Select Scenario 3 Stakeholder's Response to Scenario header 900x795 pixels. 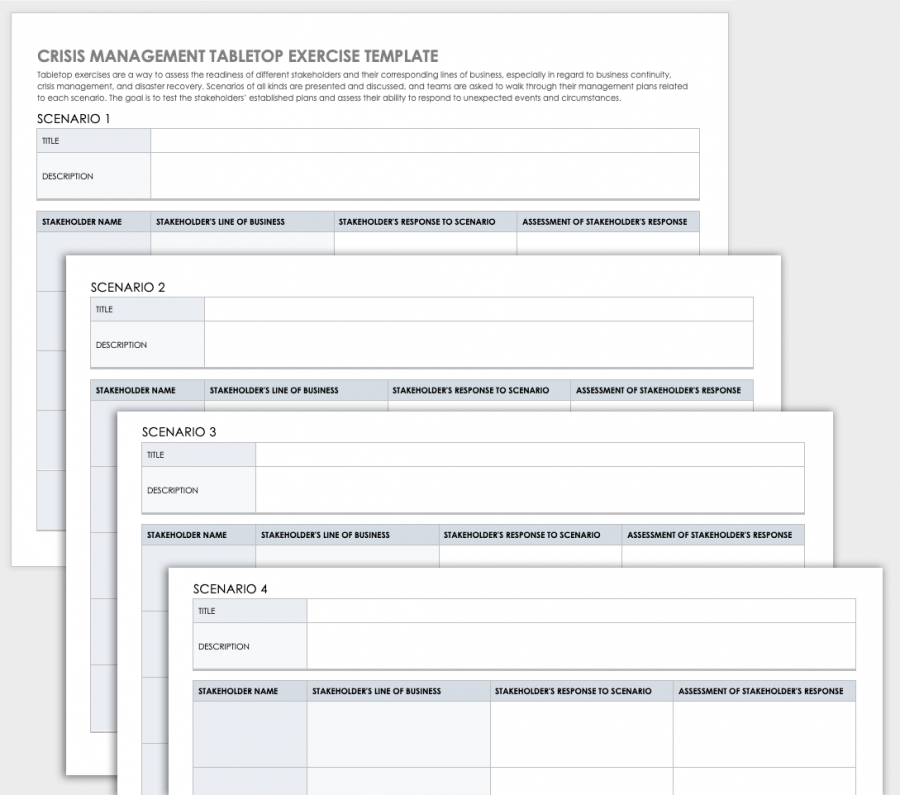(x=522, y=535)
